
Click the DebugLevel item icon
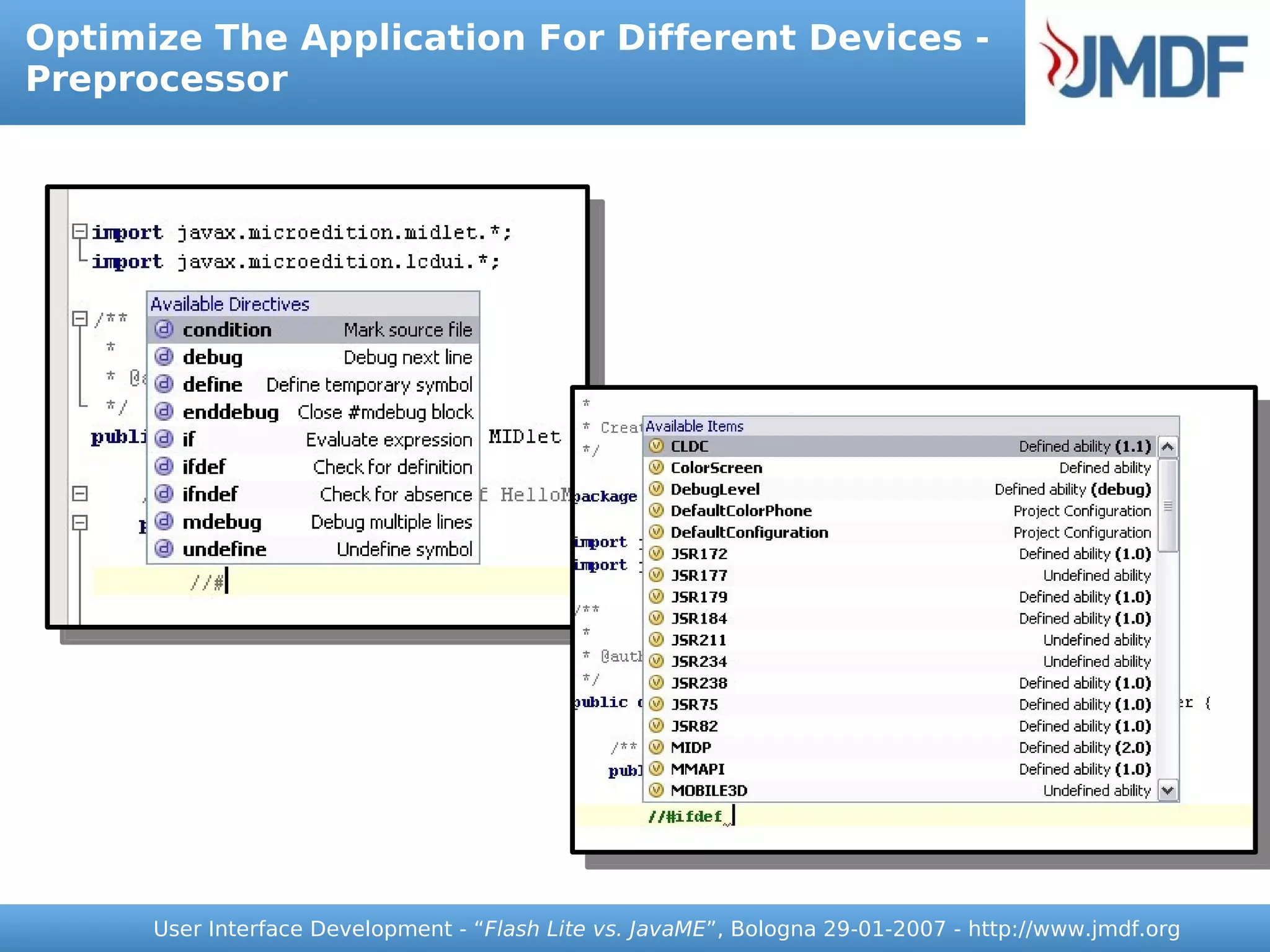(x=656, y=489)
